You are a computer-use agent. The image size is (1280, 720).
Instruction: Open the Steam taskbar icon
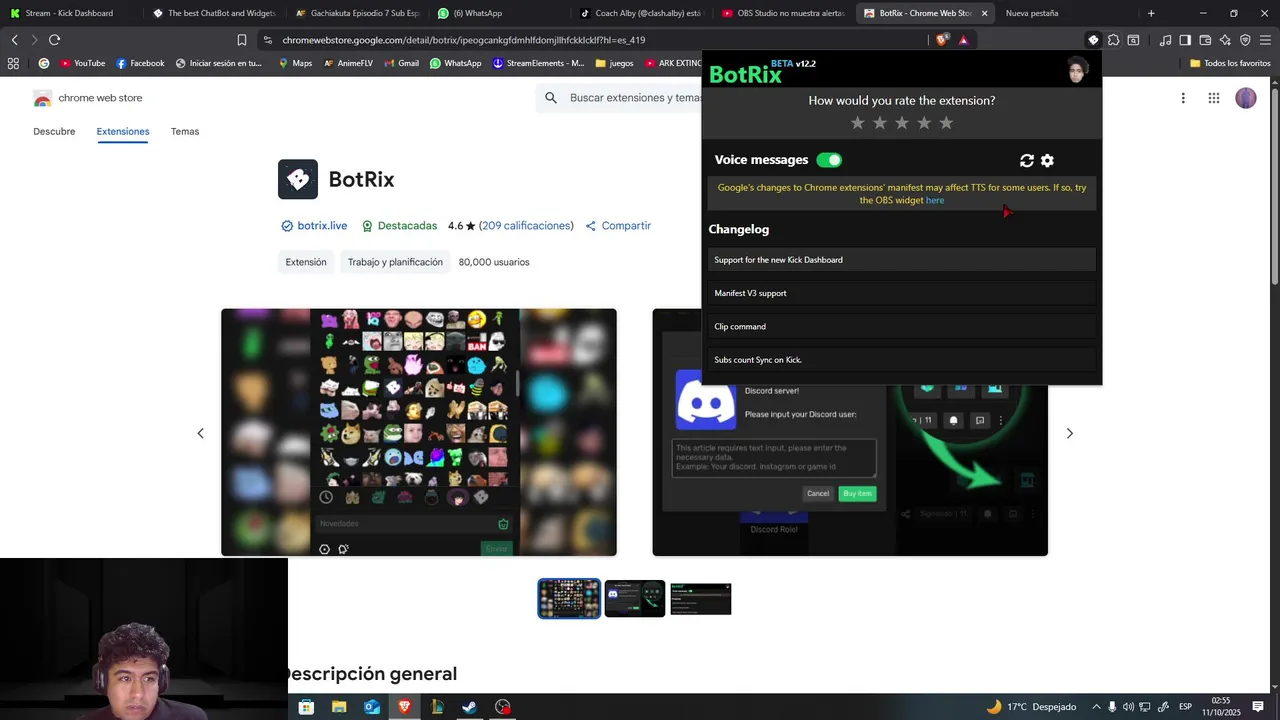(469, 707)
